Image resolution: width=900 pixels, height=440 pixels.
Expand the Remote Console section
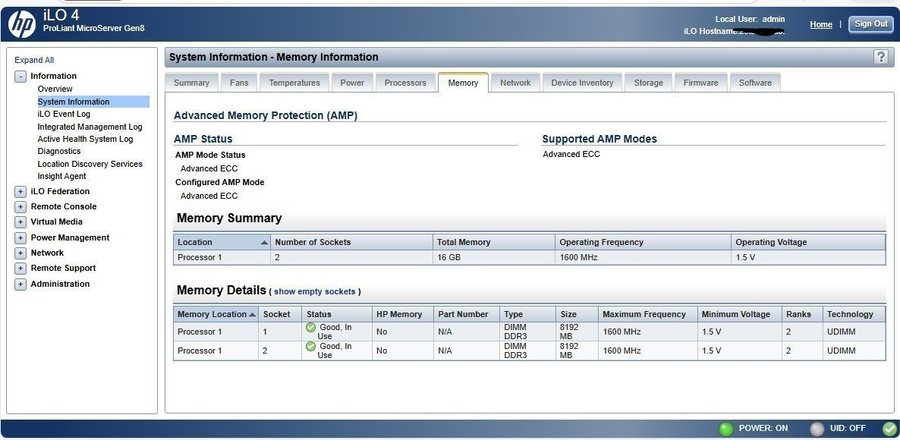pyautogui.click(x=21, y=206)
